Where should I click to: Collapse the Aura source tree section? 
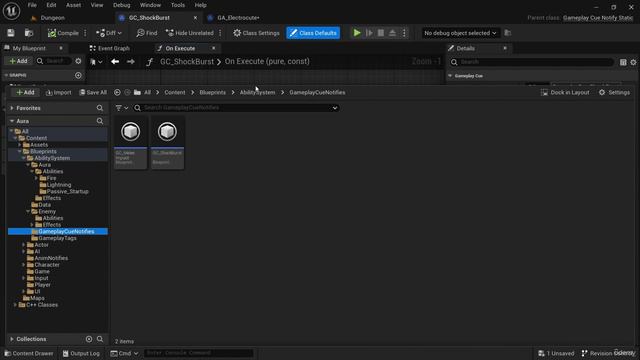[12, 121]
